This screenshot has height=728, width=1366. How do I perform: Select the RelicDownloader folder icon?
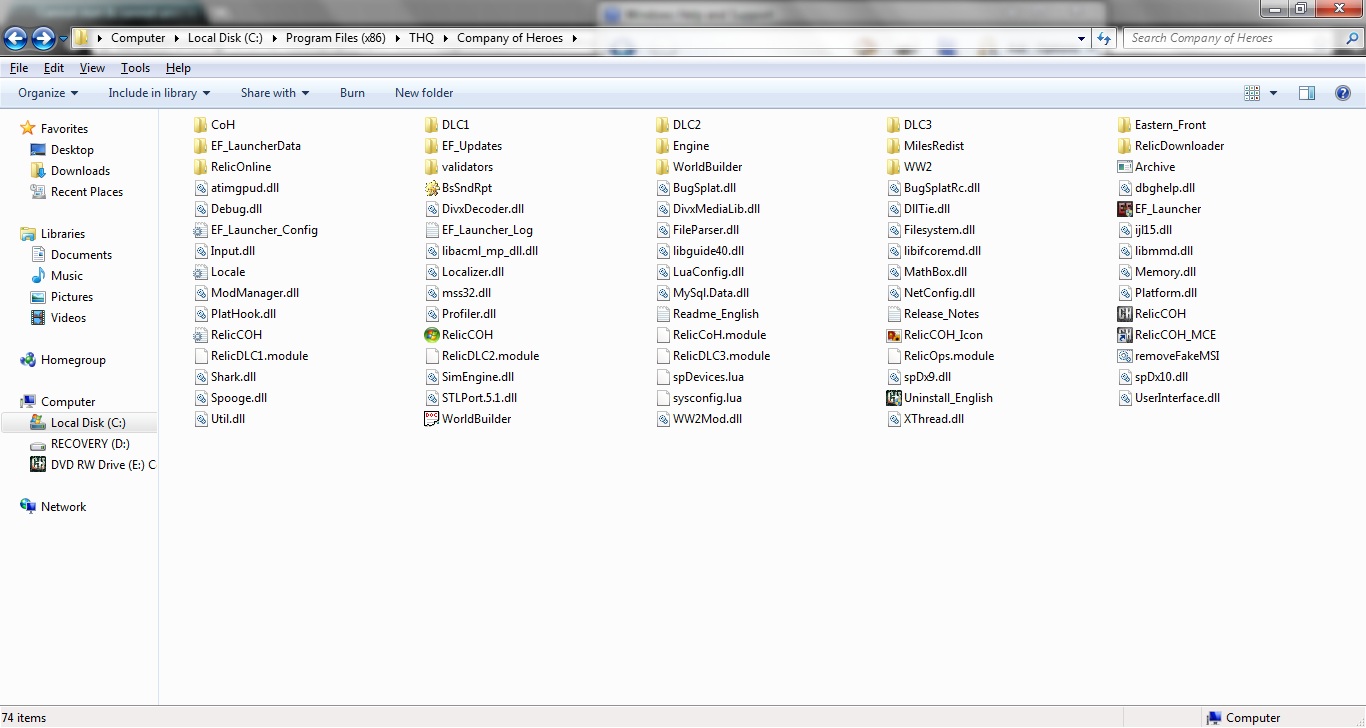(1125, 146)
